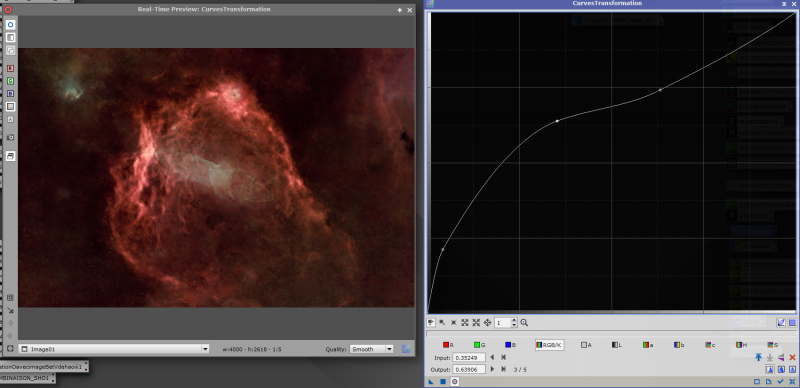This screenshot has width=800, height=388.
Task: Choose cubic spline interpolation
Action: [781, 369]
